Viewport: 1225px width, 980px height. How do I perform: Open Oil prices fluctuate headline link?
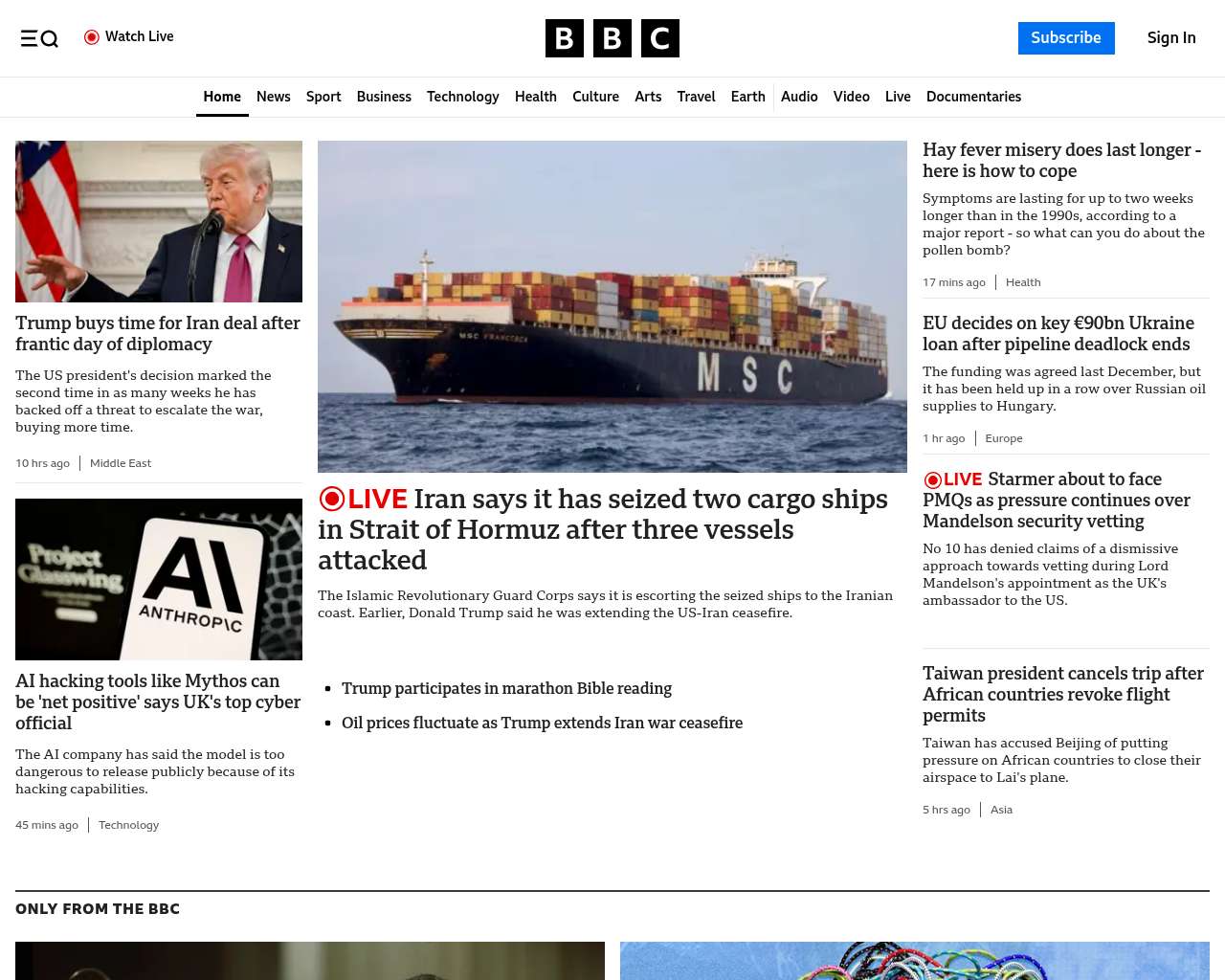(x=542, y=723)
